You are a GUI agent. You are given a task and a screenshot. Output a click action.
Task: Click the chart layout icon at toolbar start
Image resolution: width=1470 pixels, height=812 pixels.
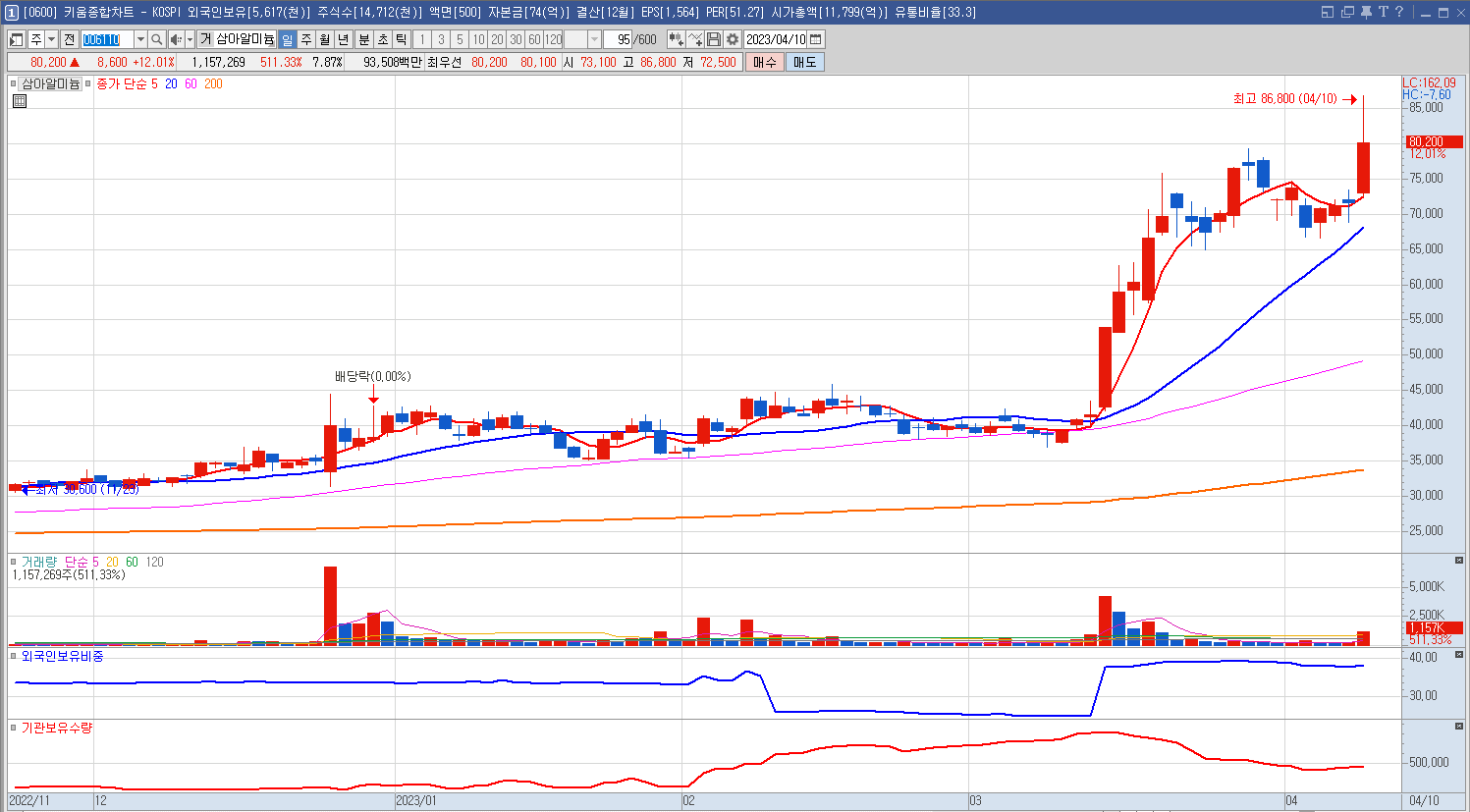coord(16,39)
